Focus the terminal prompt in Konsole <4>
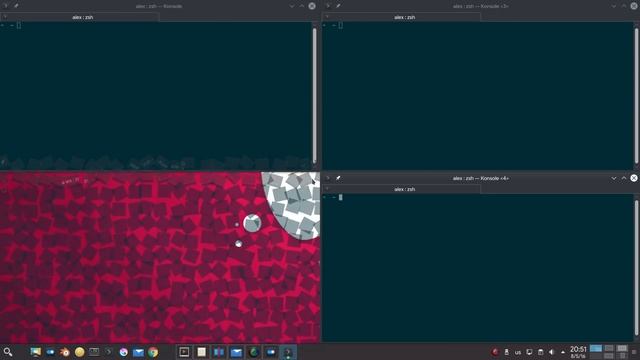640x360 pixels. pyautogui.click(x=340, y=197)
